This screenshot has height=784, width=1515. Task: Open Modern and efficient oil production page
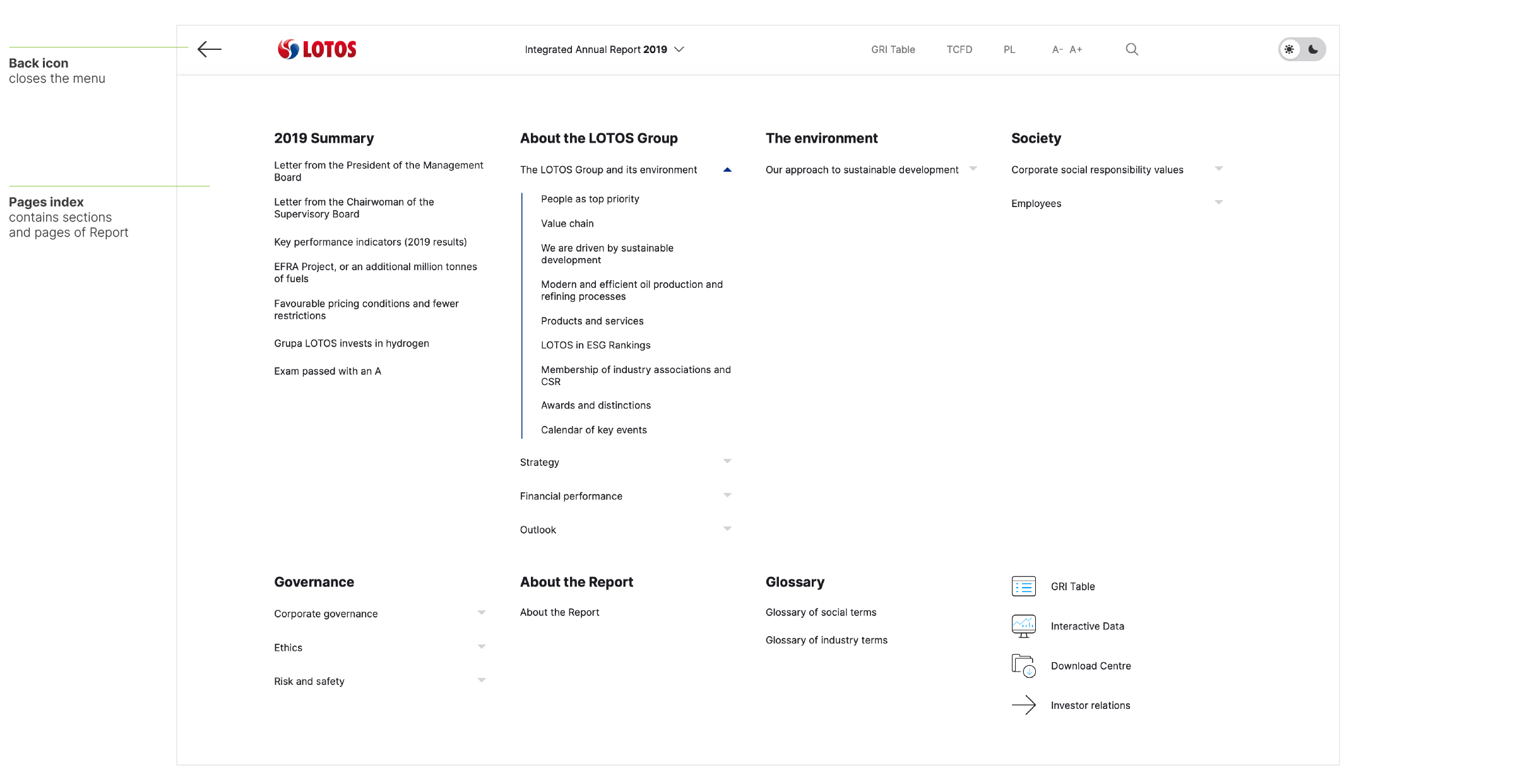click(x=632, y=290)
